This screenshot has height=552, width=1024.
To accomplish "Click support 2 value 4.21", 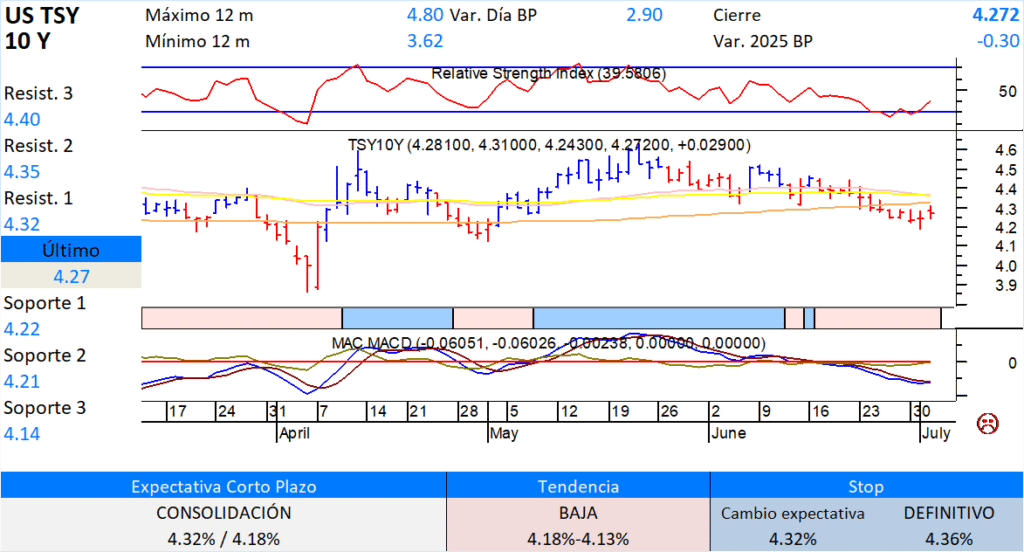I will coord(22,381).
